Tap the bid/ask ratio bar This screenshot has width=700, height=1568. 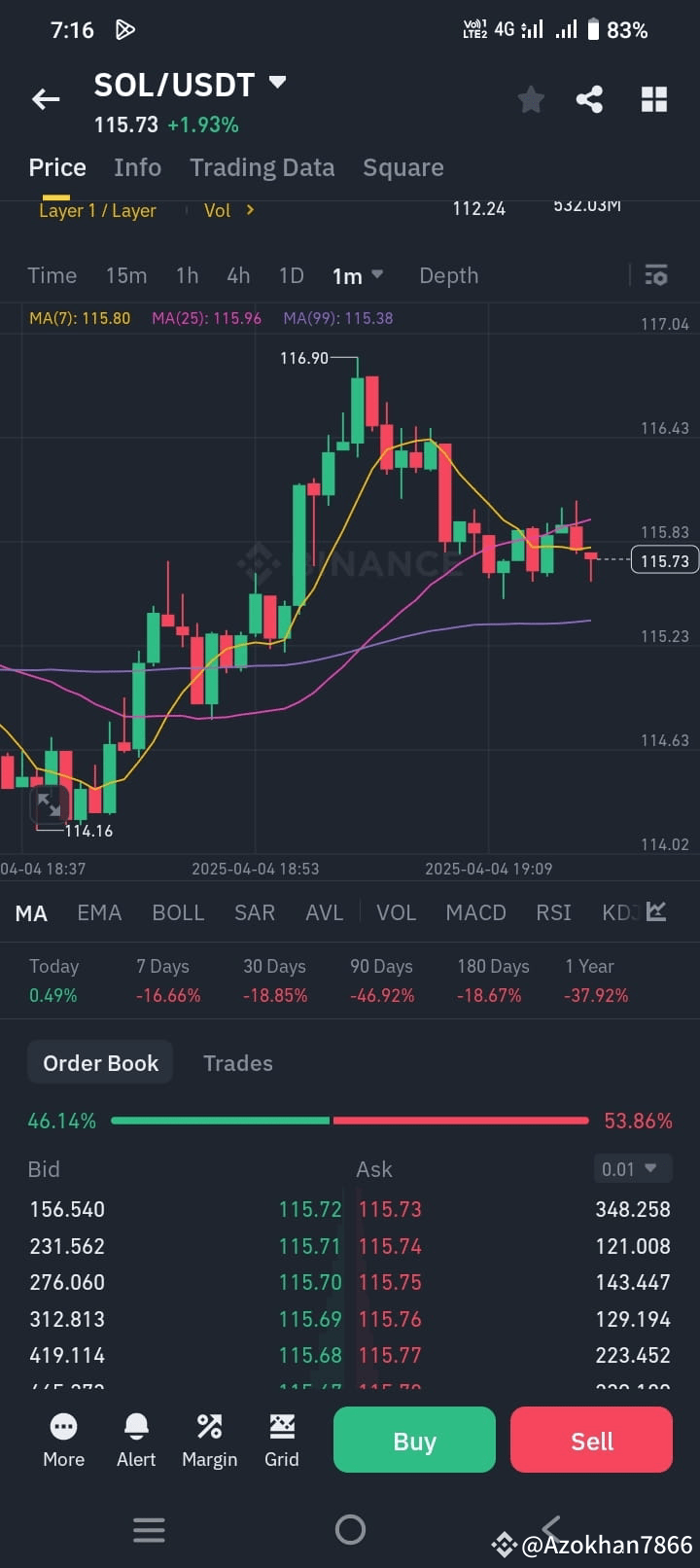pyautogui.click(x=350, y=1121)
